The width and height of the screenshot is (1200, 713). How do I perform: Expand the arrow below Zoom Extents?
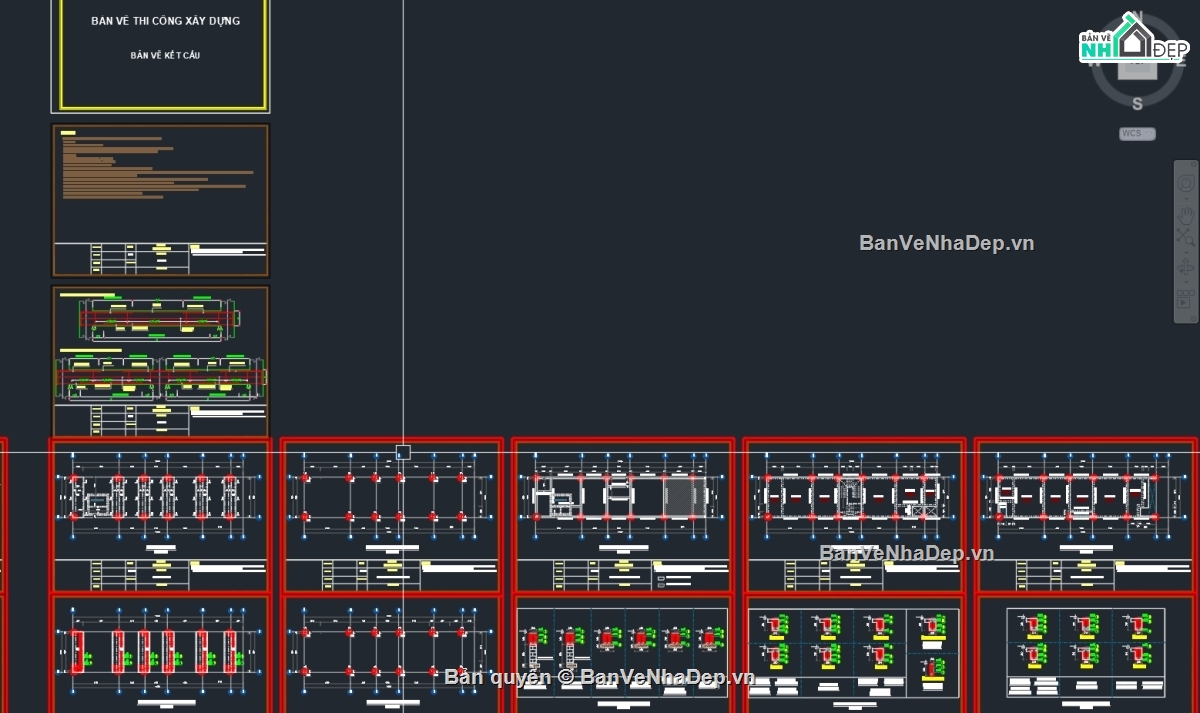pyautogui.click(x=1186, y=252)
